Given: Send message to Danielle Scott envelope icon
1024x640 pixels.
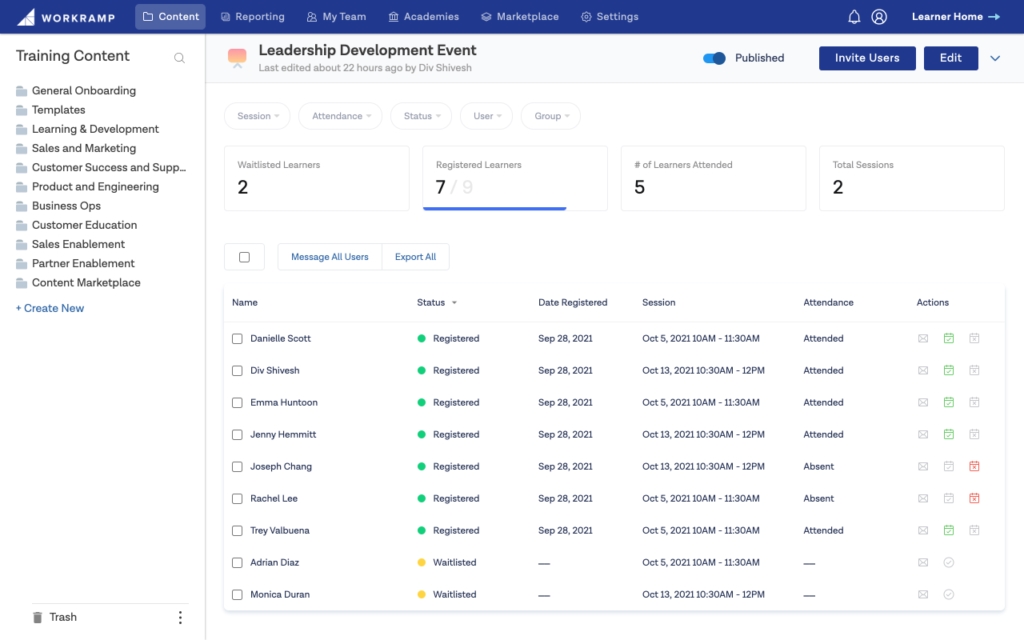Looking at the screenshot, I should (923, 338).
